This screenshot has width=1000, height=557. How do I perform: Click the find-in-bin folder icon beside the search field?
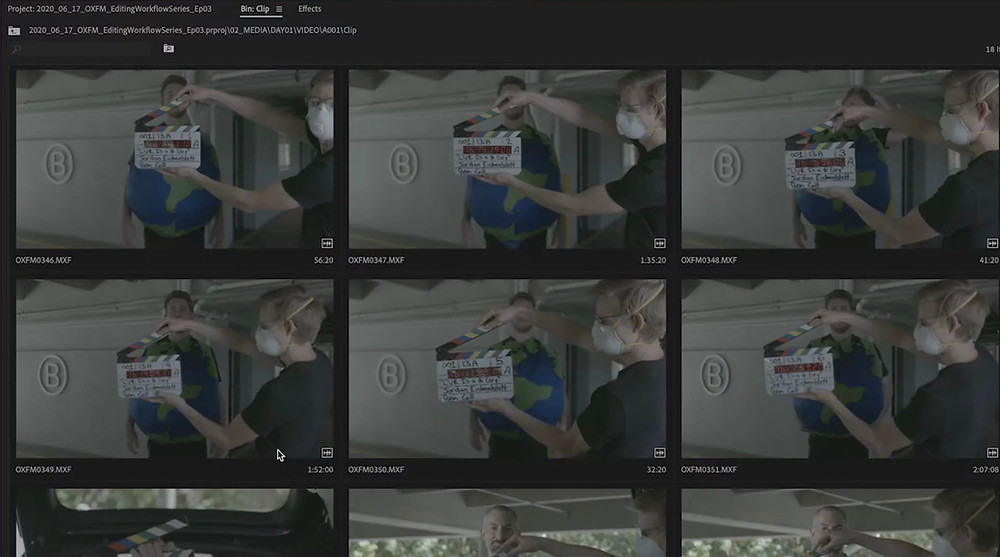tap(168, 48)
